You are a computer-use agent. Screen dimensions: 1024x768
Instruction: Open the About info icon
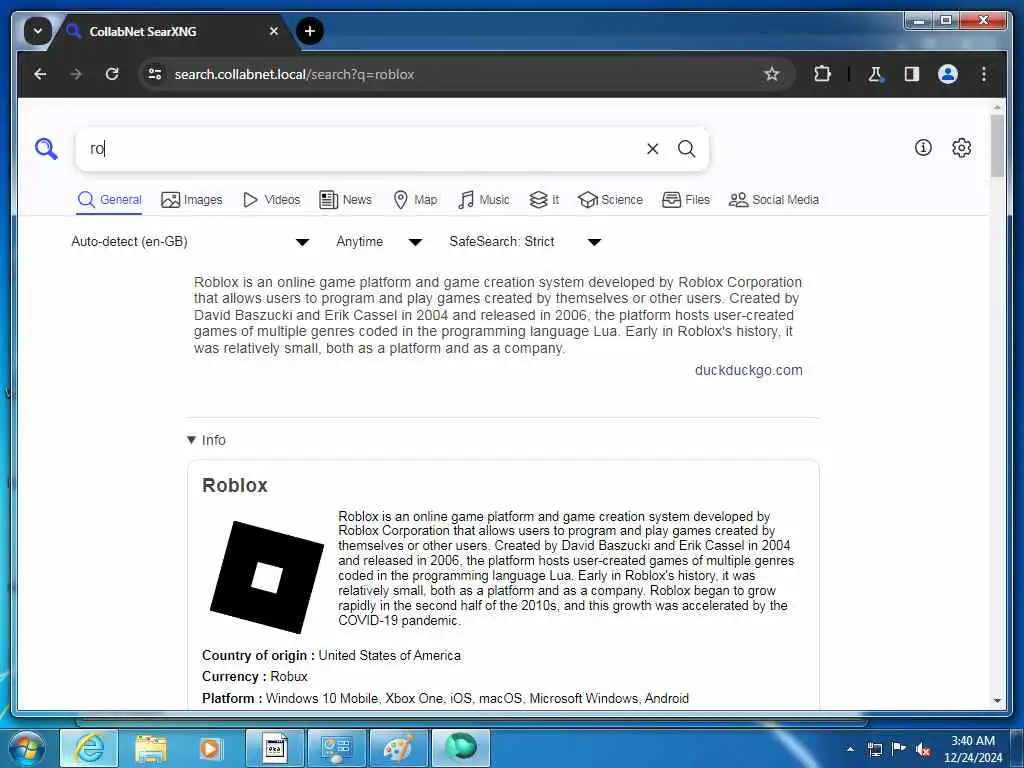coord(923,148)
